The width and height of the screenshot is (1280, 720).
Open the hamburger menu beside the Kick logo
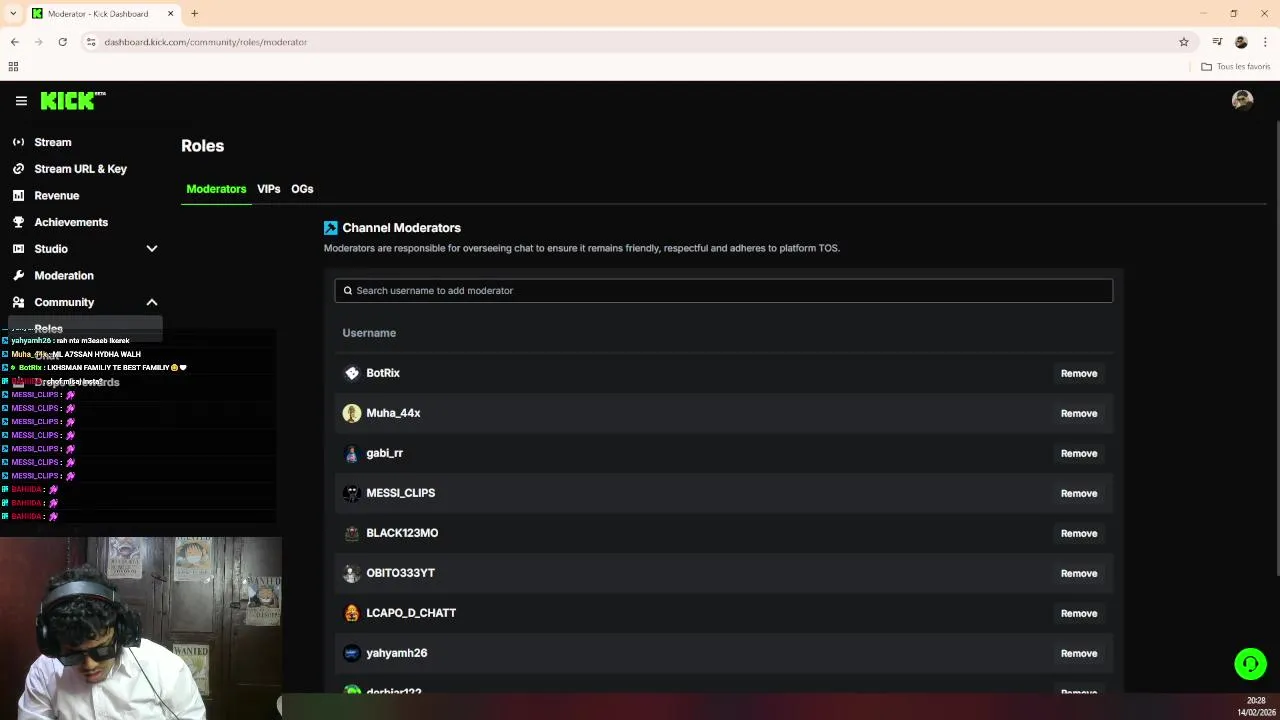coord(21,100)
